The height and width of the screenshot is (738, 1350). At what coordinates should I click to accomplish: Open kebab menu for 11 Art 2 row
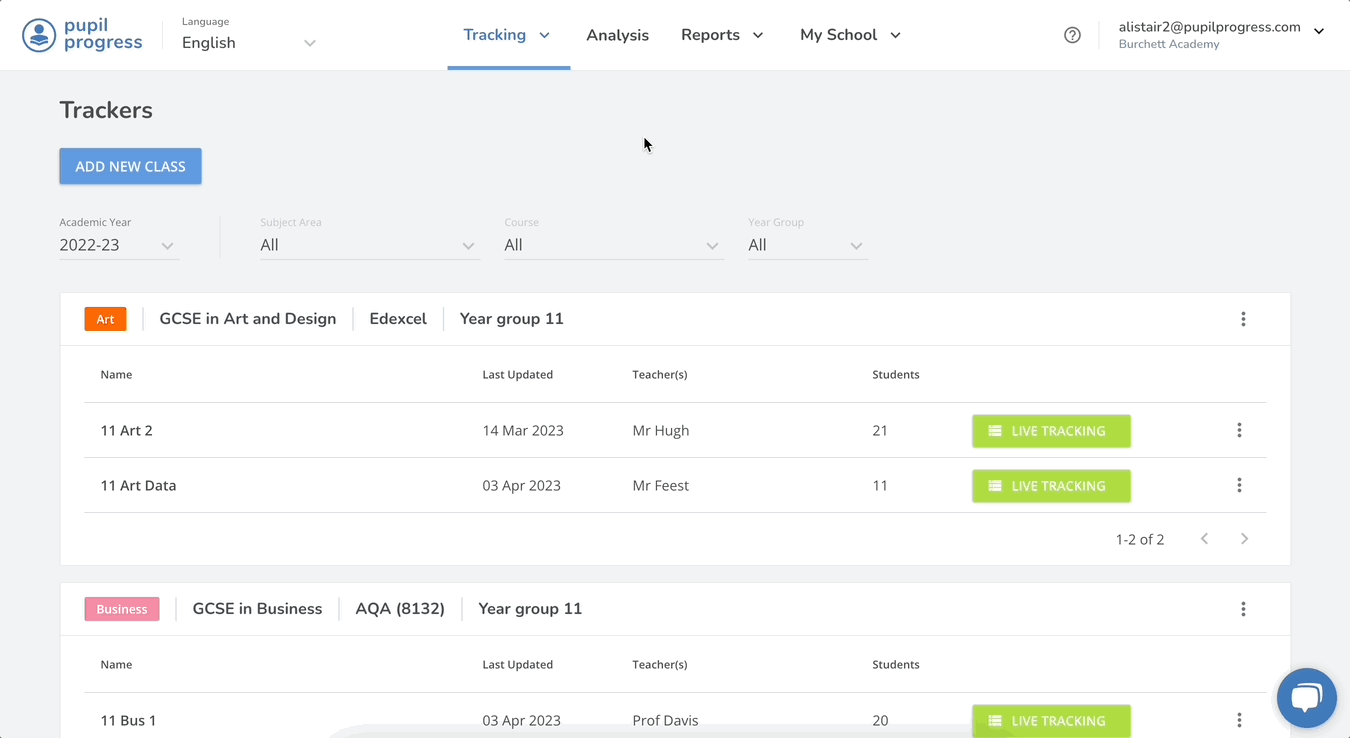[x=1239, y=430]
